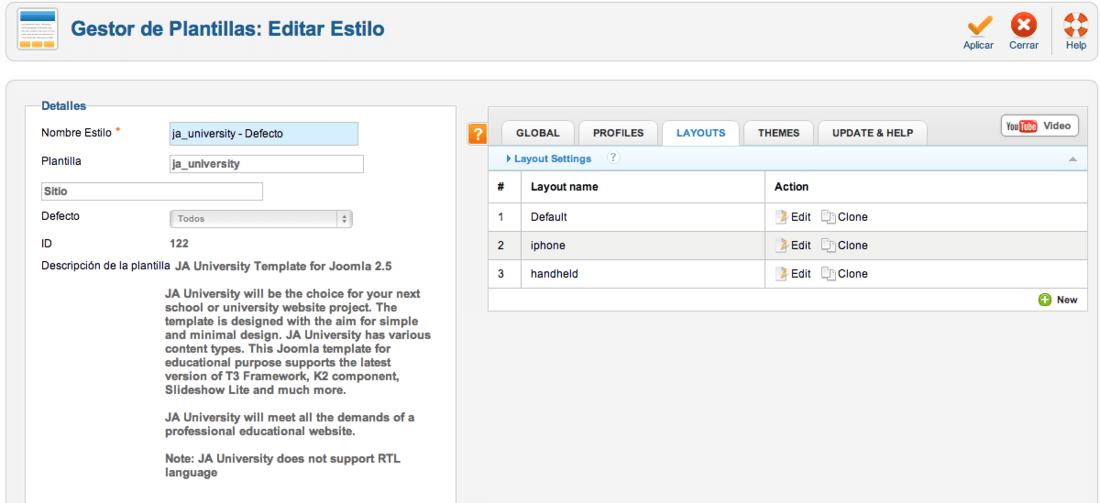Open the UPDATE & HELP tab
Image resolution: width=1100 pixels, height=503 pixels.
873,133
